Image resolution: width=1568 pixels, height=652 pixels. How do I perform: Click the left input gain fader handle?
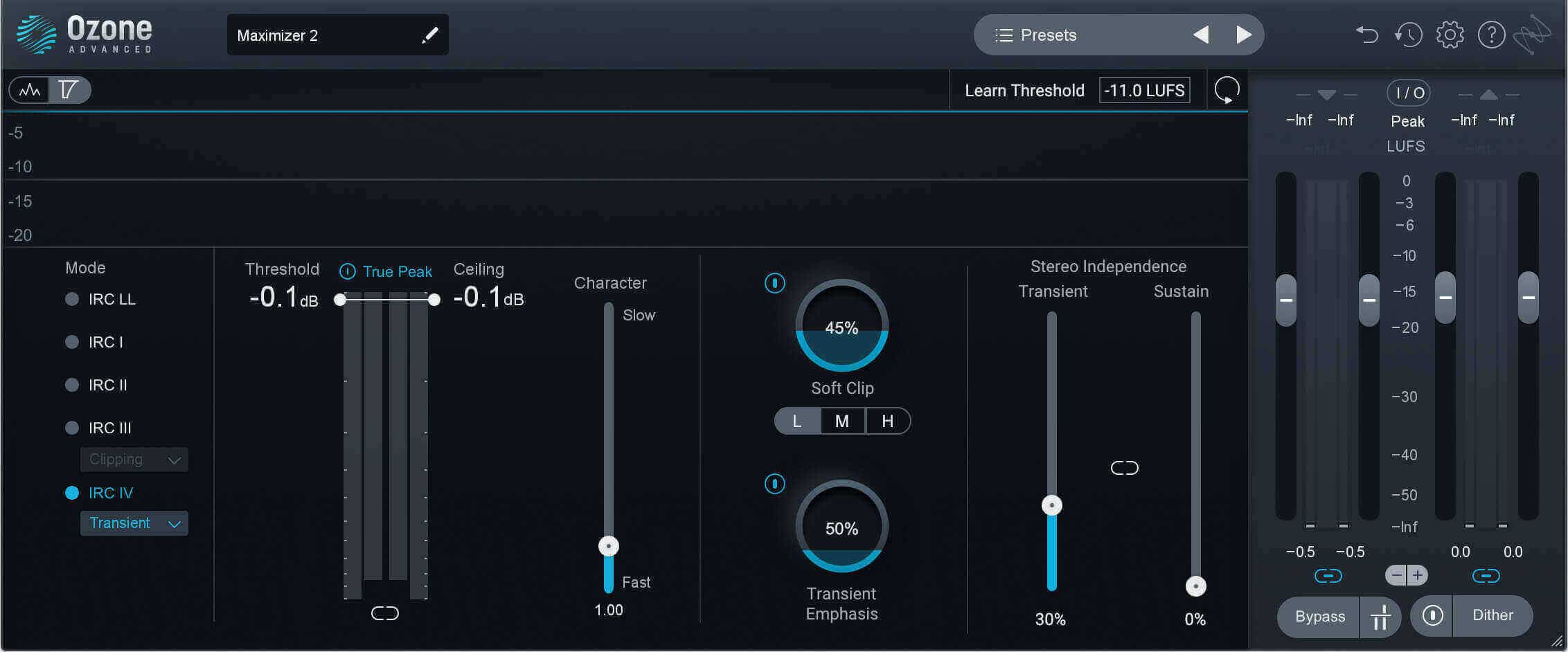click(x=1286, y=300)
